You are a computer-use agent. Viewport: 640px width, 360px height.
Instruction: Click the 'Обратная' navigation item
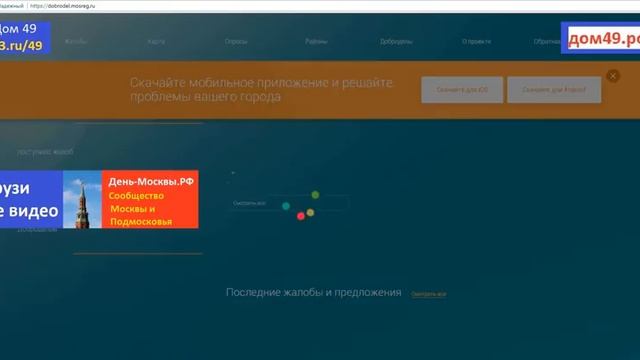547,42
